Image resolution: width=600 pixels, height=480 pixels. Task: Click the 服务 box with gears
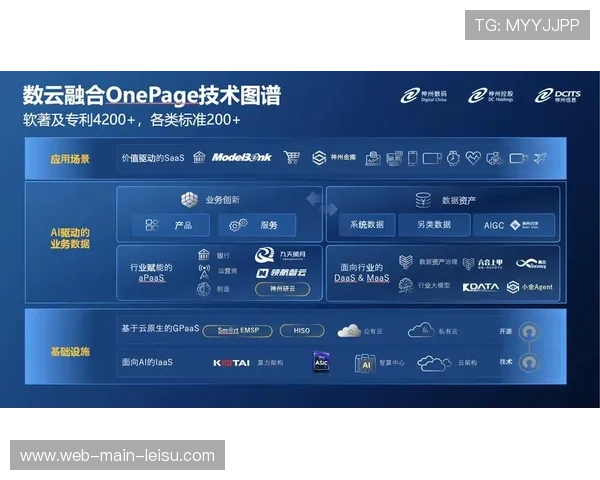[x=257, y=225]
